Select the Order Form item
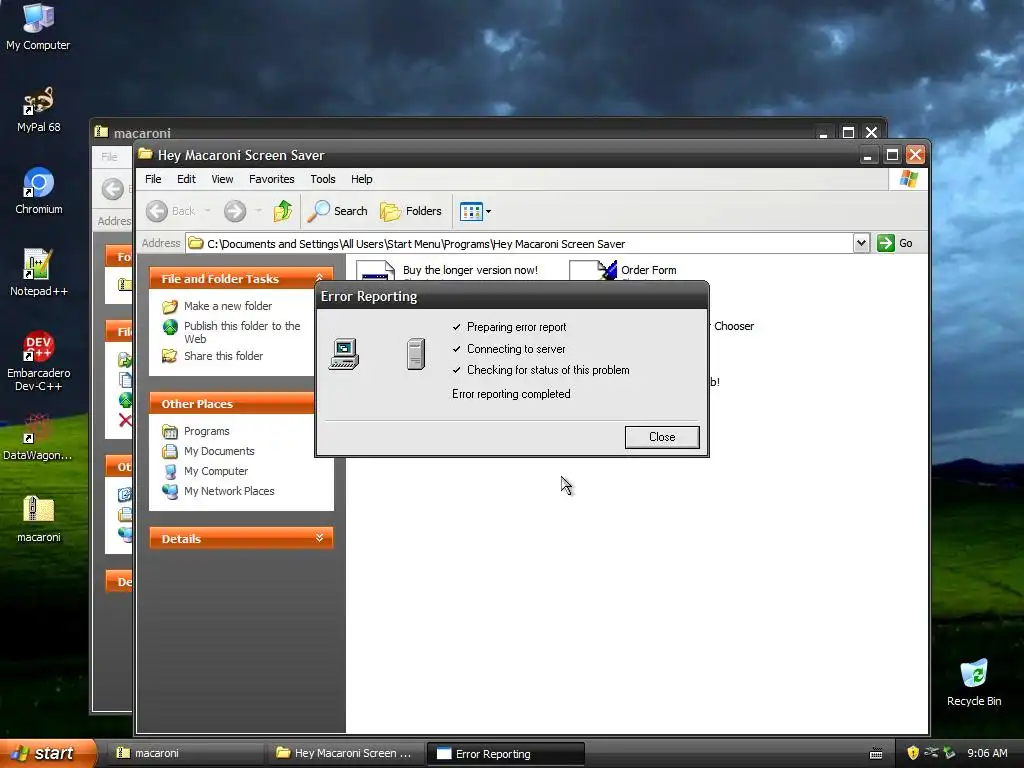The height and width of the screenshot is (768, 1024). click(648, 270)
